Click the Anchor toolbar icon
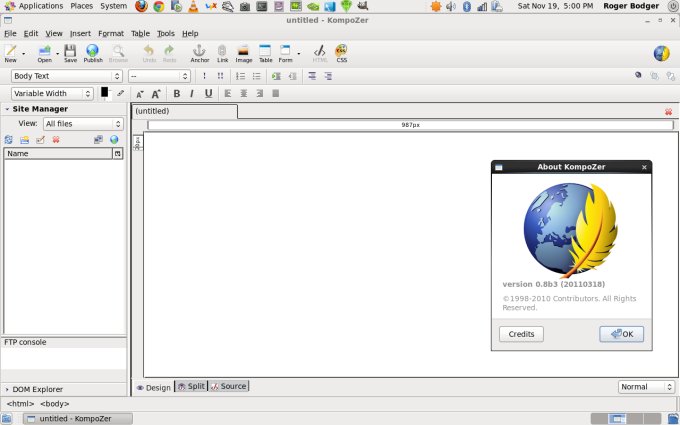The height and width of the screenshot is (425, 680). pyautogui.click(x=199, y=52)
